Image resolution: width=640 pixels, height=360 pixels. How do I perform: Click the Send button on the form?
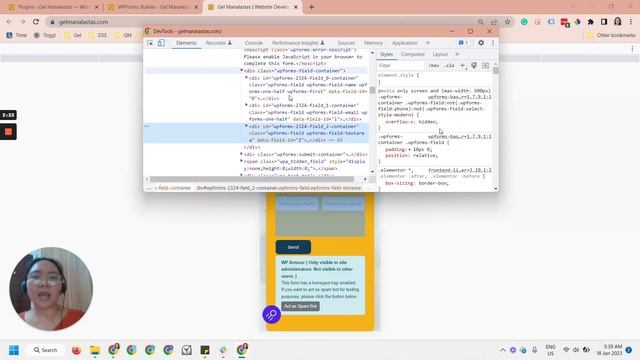click(x=293, y=247)
